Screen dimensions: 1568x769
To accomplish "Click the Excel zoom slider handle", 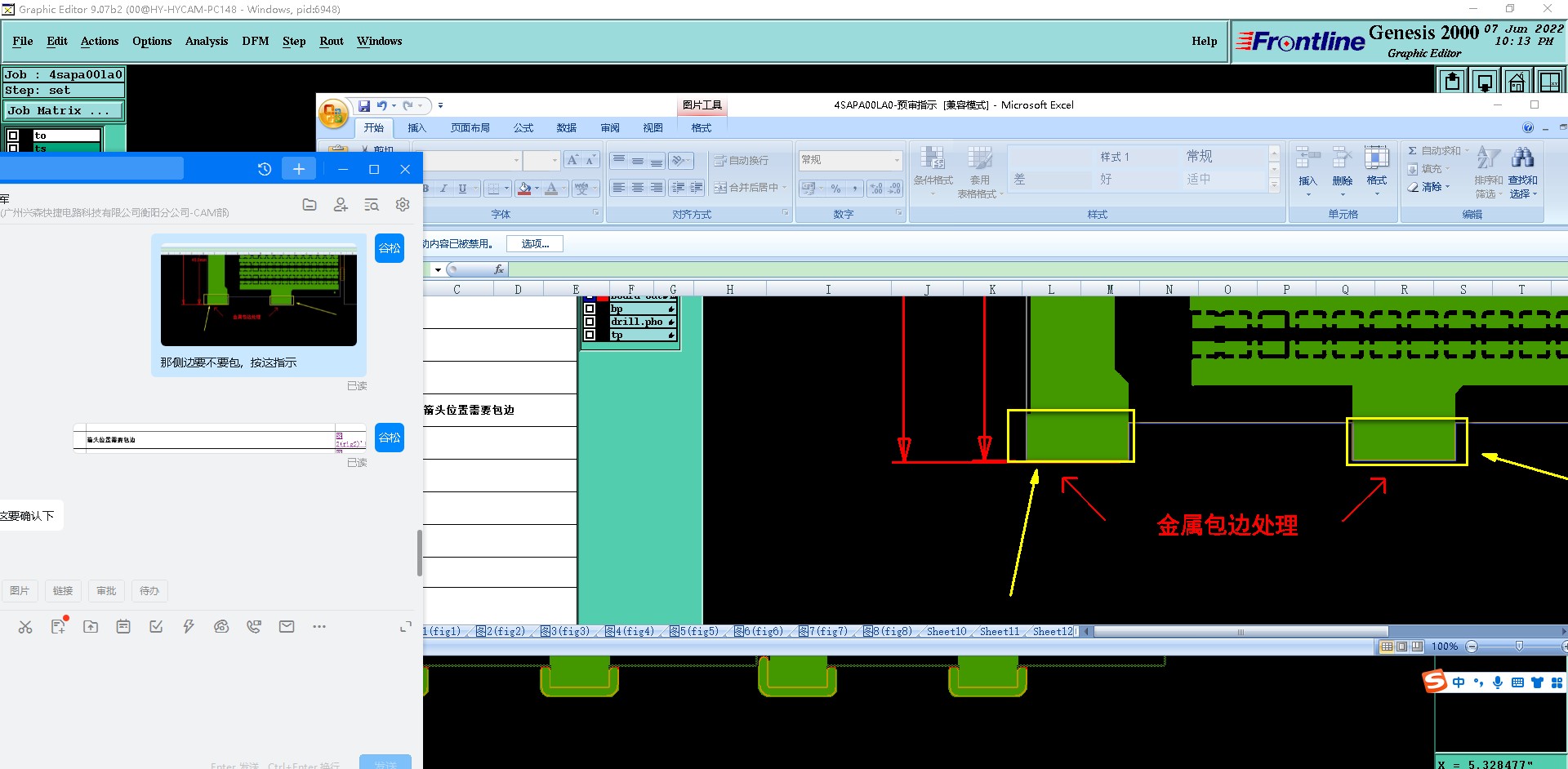I will 1519,646.
